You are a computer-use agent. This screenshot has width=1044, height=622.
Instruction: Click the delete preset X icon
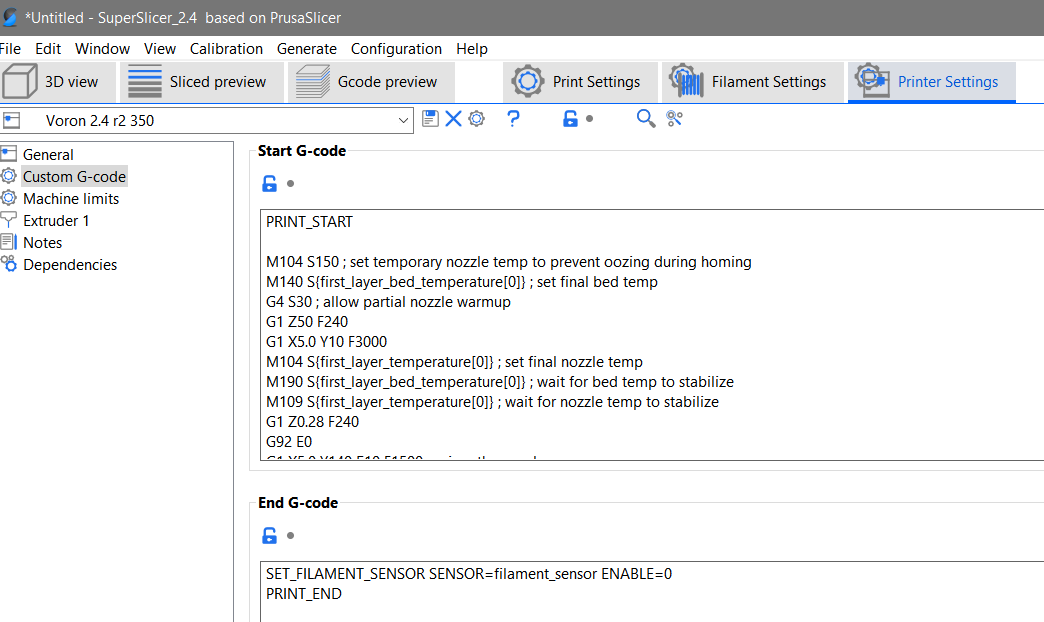[x=453, y=119]
